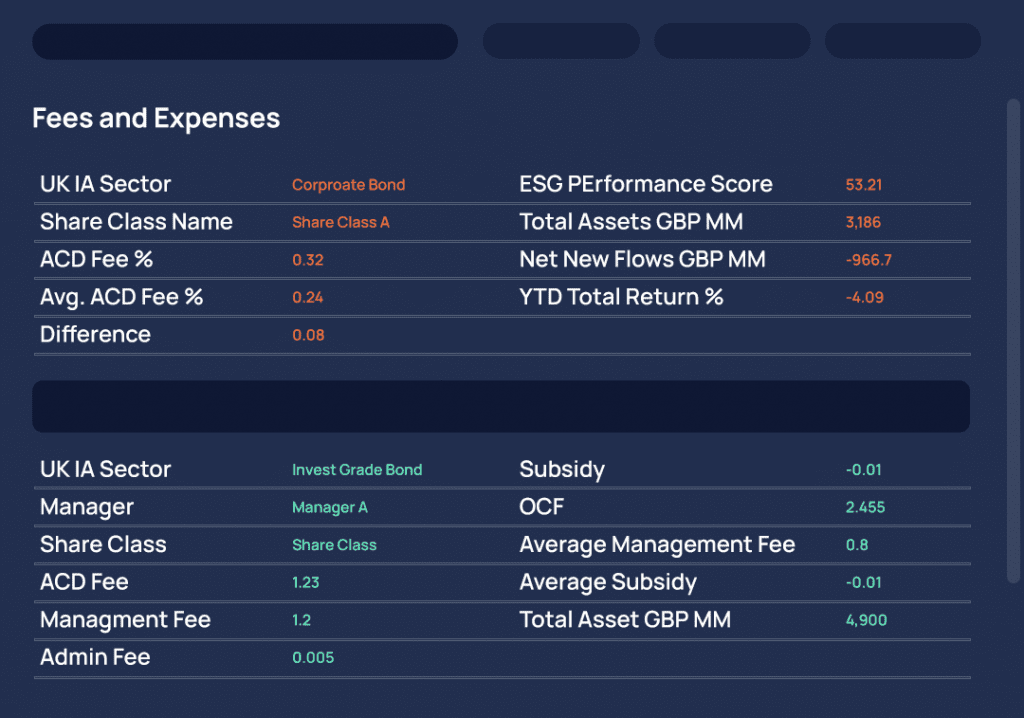Select the ACD Fee value 1.23
The height and width of the screenshot is (718, 1024).
click(x=305, y=582)
